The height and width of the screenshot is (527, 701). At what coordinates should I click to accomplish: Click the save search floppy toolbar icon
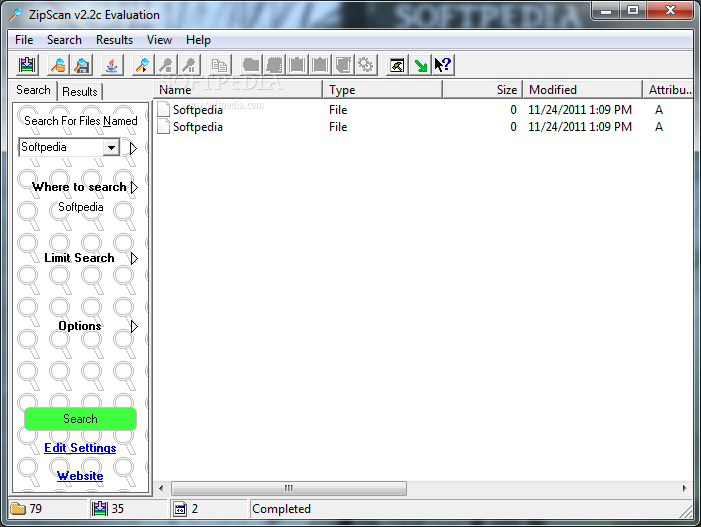81,65
